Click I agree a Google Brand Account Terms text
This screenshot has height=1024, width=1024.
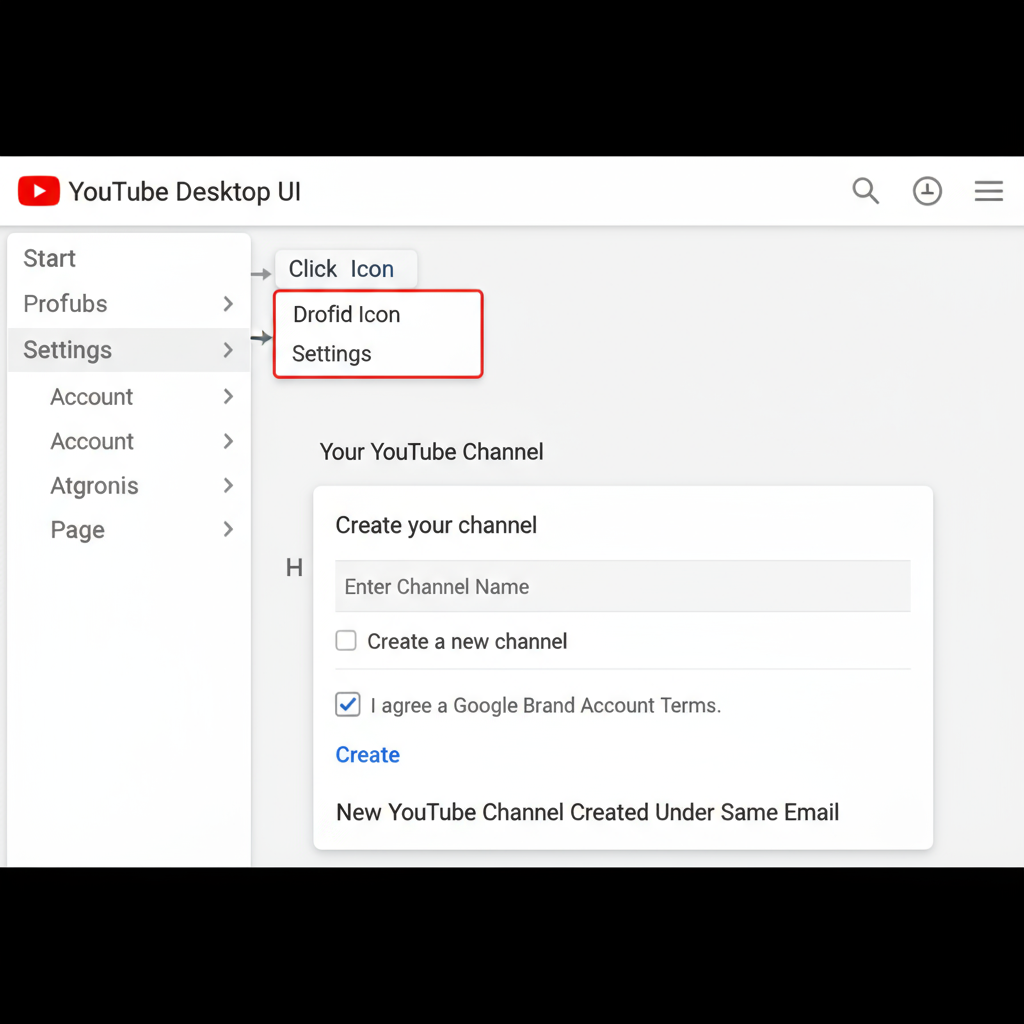click(x=545, y=705)
